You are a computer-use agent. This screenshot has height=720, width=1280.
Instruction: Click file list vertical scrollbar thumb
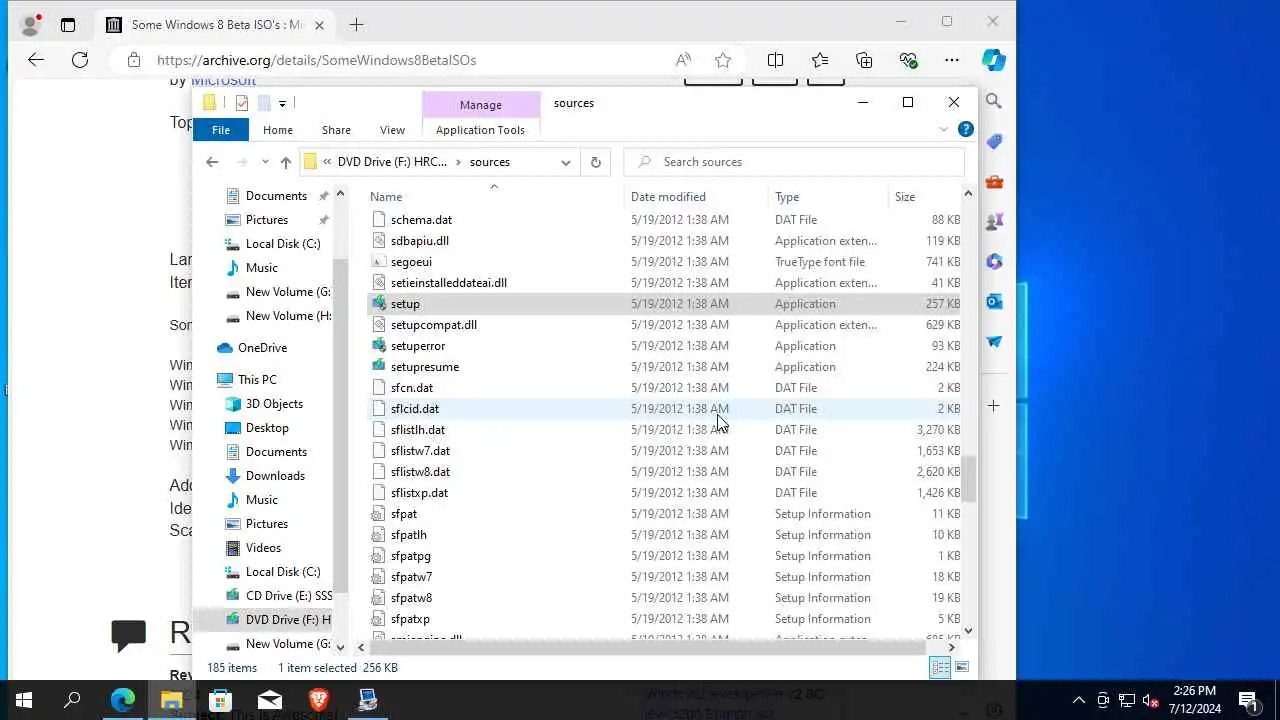coord(967,478)
